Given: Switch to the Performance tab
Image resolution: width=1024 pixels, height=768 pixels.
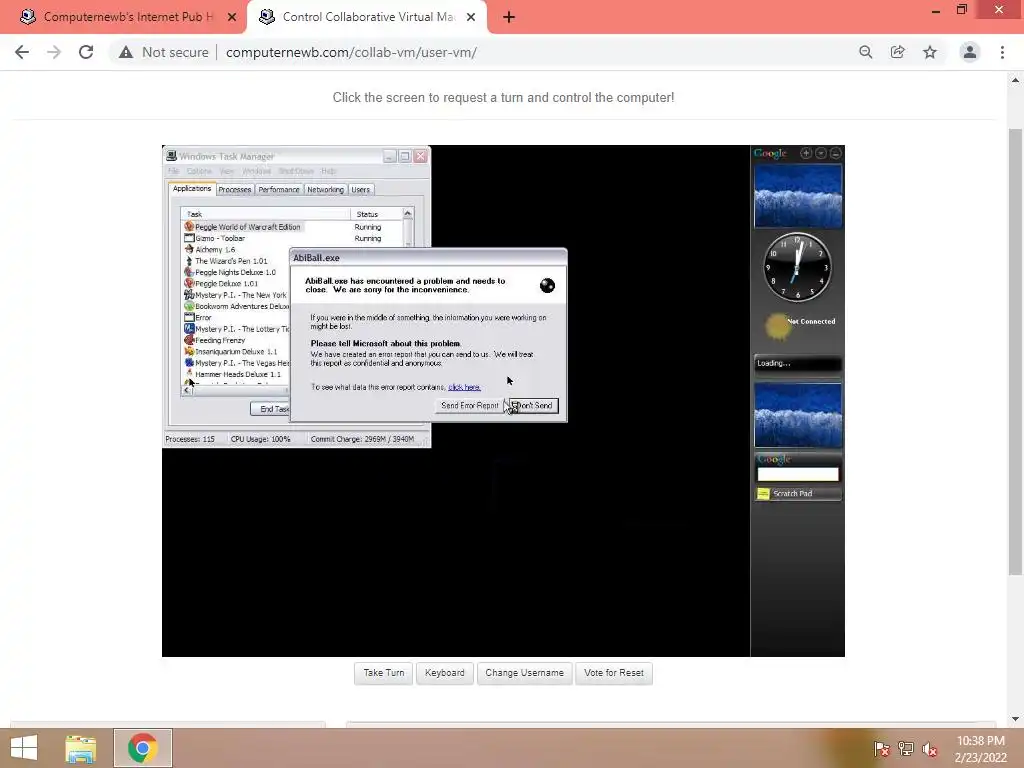Looking at the screenshot, I should pyautogui.click(x=279, y=190).
